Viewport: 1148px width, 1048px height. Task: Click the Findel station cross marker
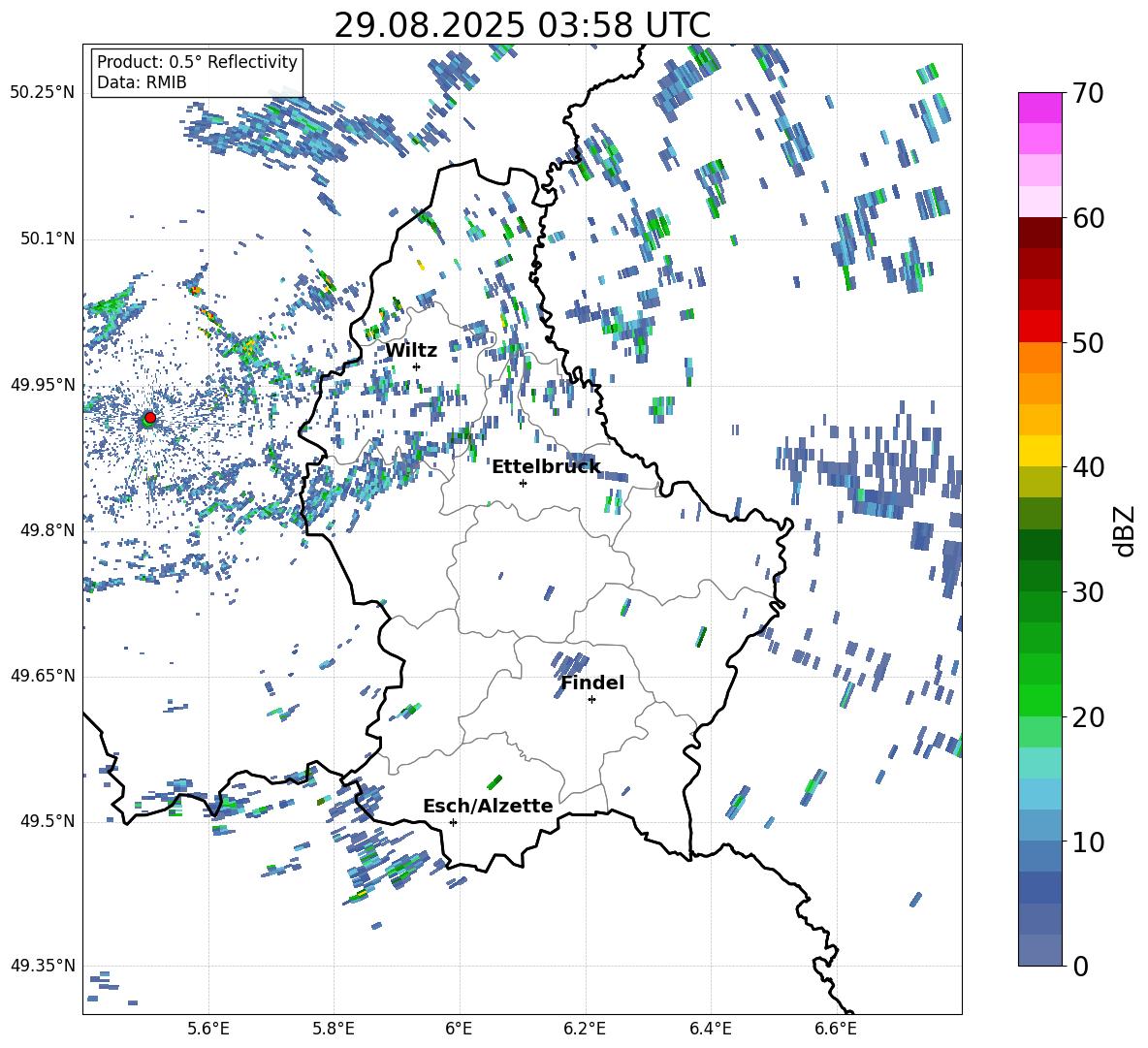pos(591,700)
